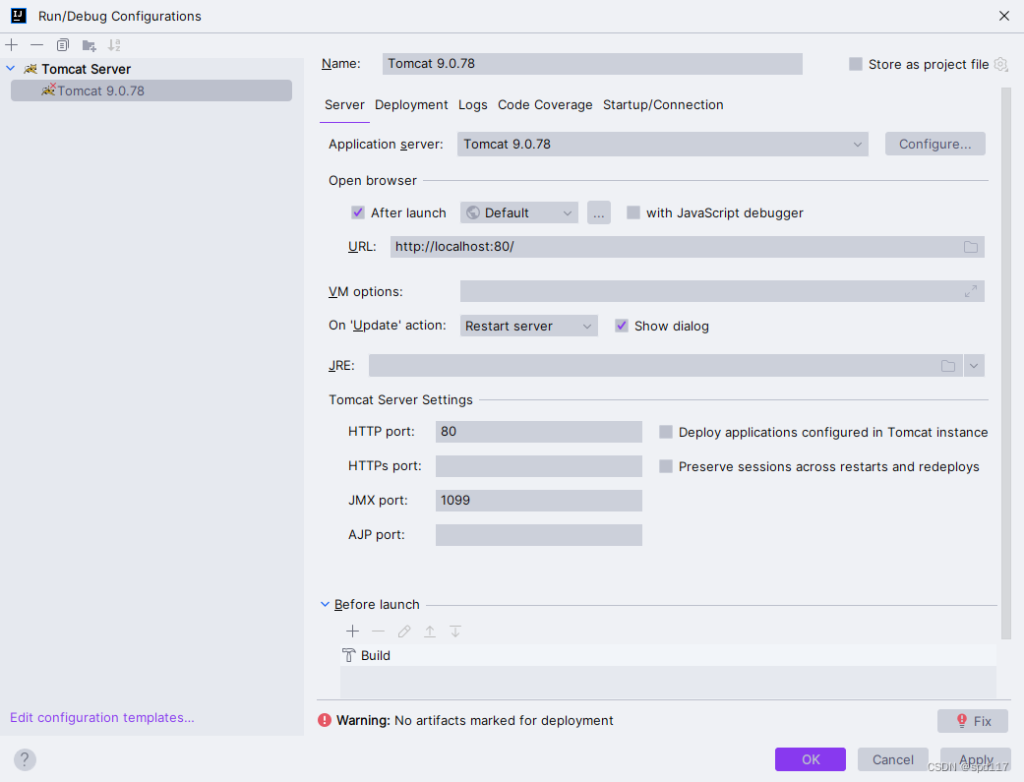Open the On 'Update' action dropdown

528,325
